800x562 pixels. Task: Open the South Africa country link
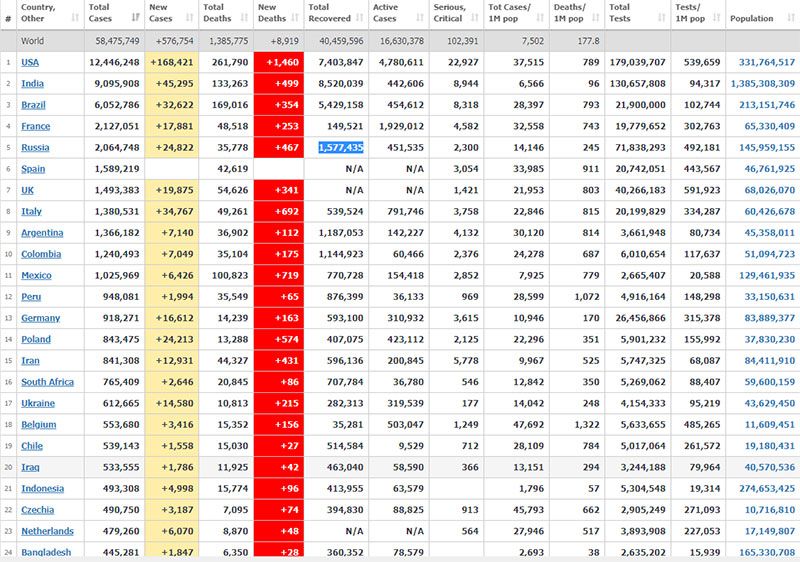pyautogui.click(x=47, y=382)
